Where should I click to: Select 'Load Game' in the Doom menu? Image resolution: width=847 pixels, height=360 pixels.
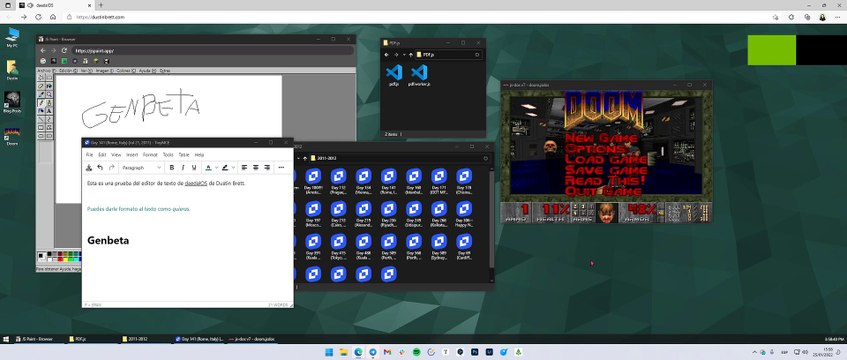click(x=606, y=159)
